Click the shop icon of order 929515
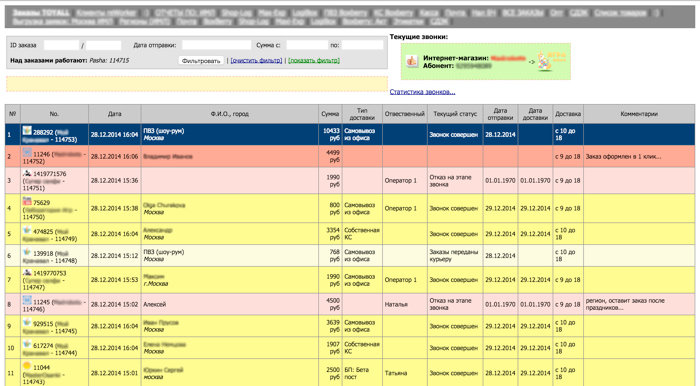This screenshot has width=700, height=386. (27, 322)
